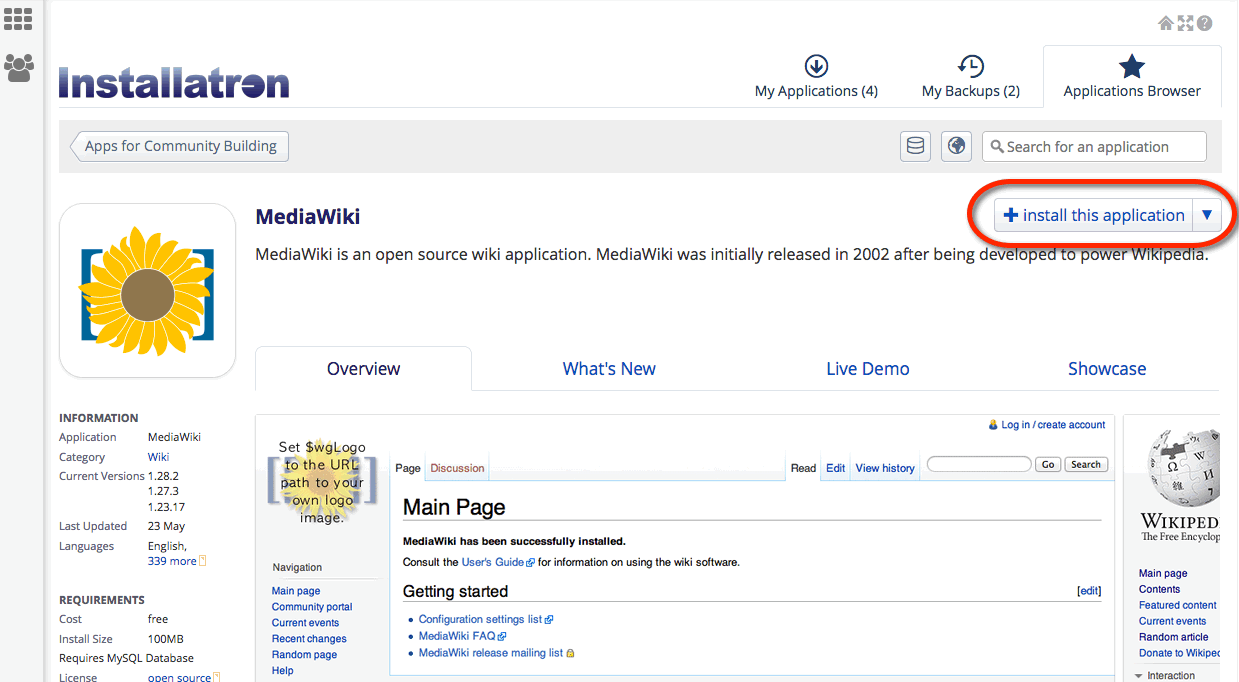Click the fullscreen expand icon at top right
The width and height of the screenshot is (1239, 682).
pyautogui.click(x=1185, y=23)
